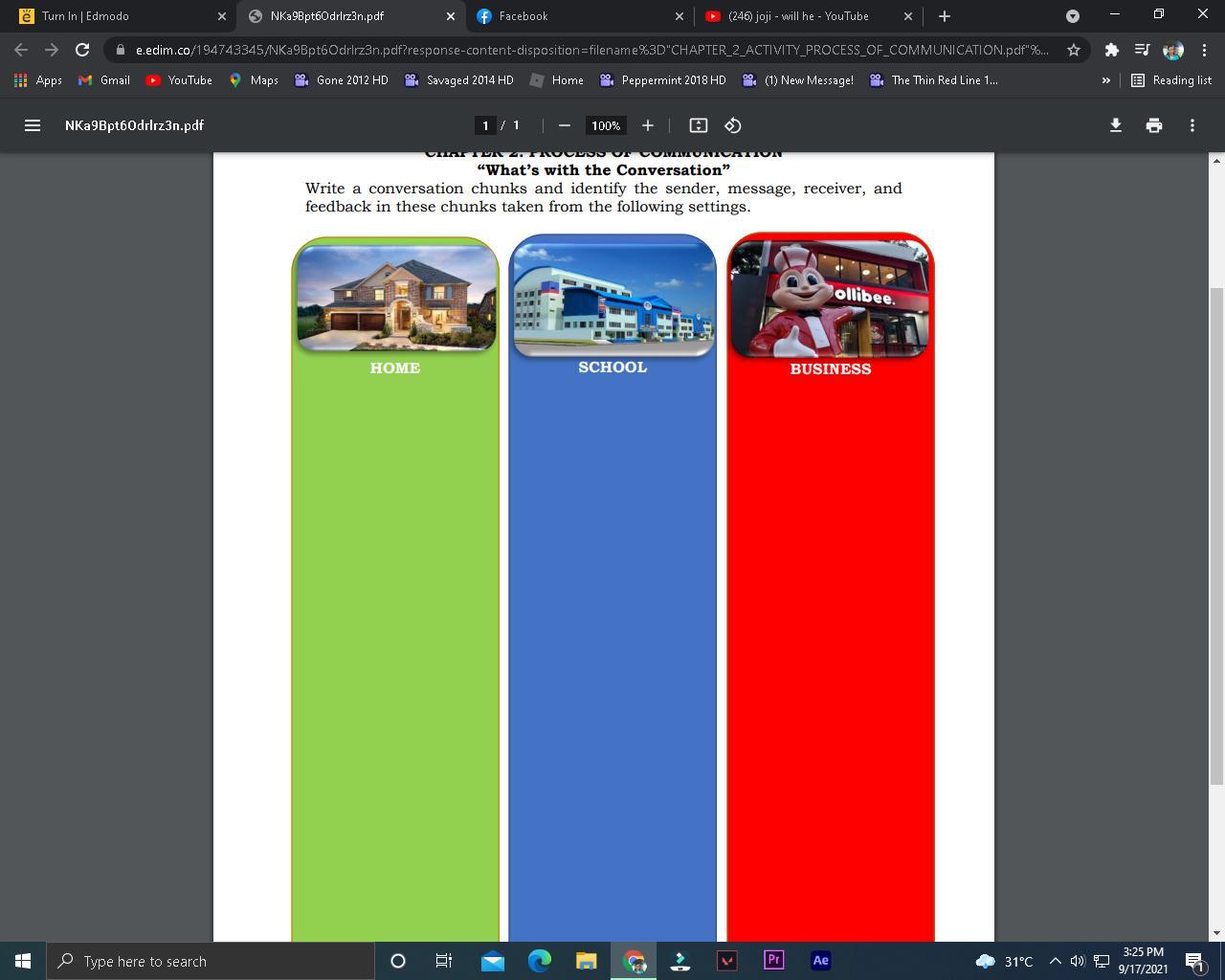
Task: Open Adobe After Effects from taskbar
Action: 820,961
